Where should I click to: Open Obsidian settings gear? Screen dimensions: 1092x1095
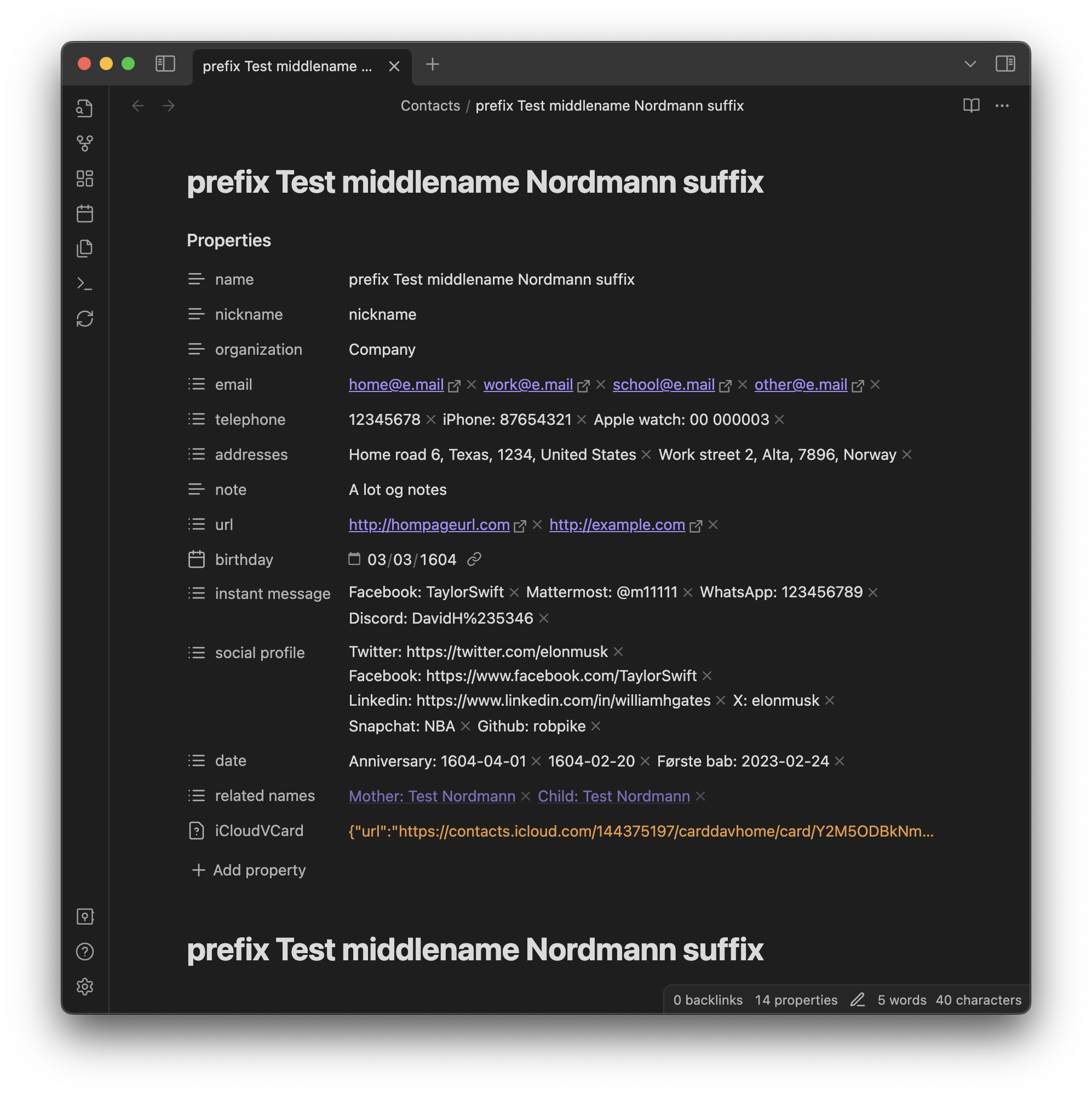click(x=84, y=987)
